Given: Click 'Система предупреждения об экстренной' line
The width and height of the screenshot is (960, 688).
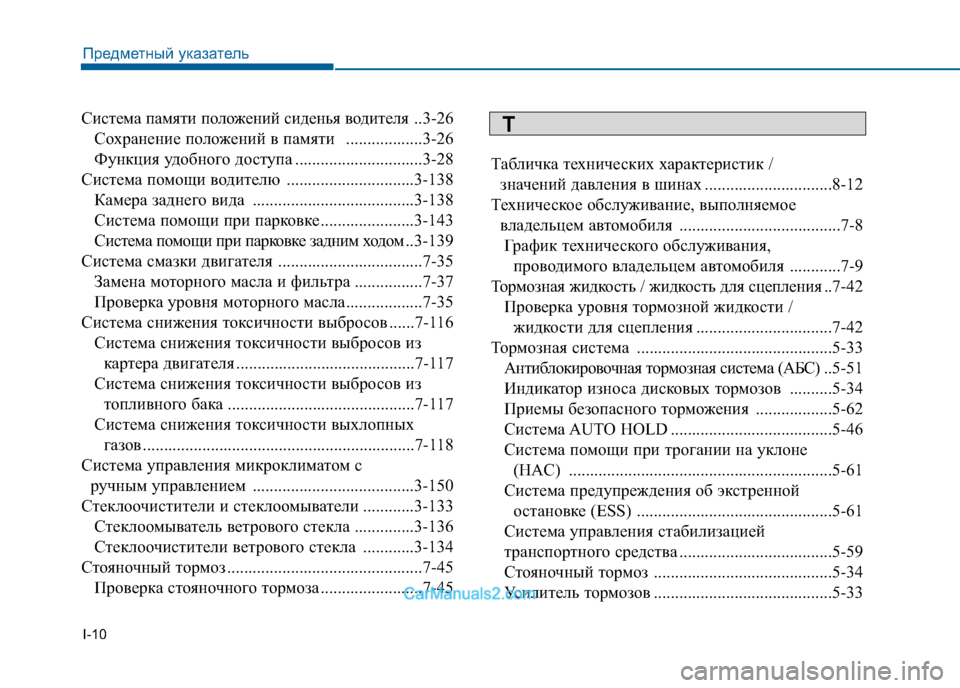Looking at the screenshot, I should (652, 491).
